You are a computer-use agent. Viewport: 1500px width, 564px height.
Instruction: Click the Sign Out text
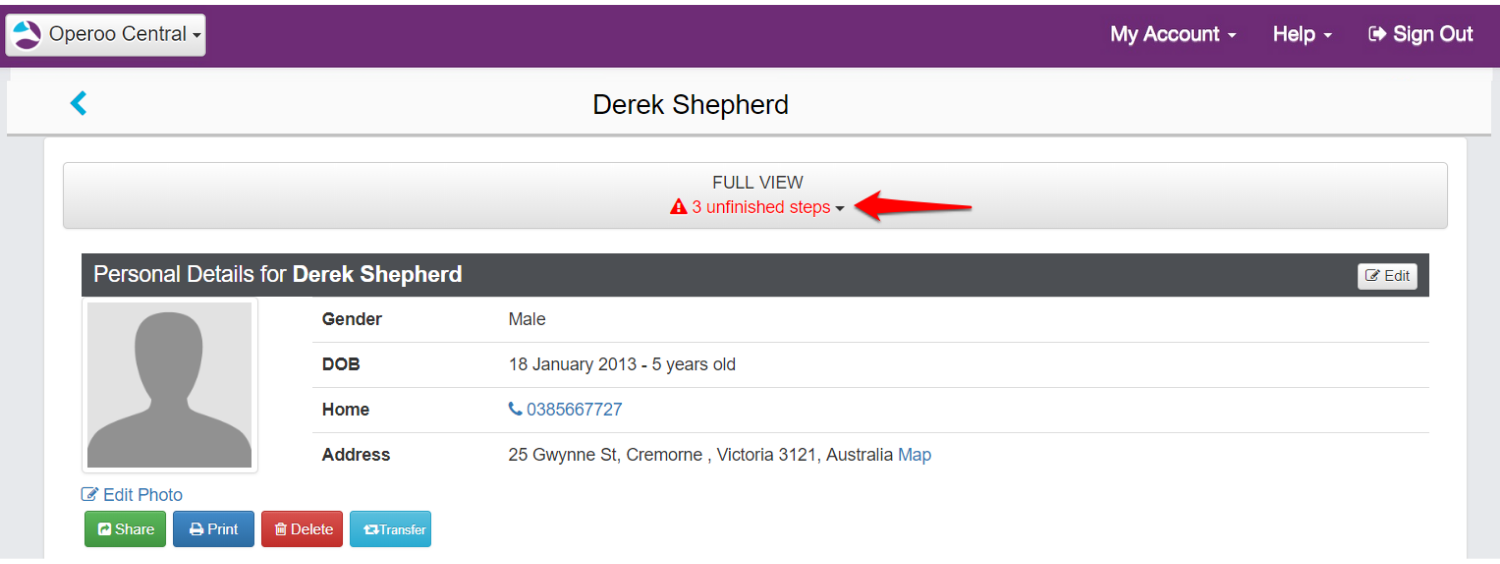[x=1433, y=34]
